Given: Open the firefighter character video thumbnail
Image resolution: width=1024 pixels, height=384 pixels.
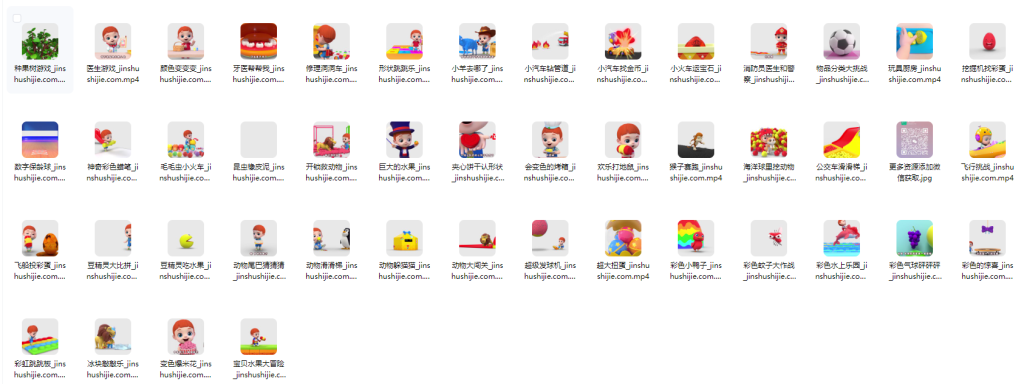Looking at the screenshot, I should [769, 42].
